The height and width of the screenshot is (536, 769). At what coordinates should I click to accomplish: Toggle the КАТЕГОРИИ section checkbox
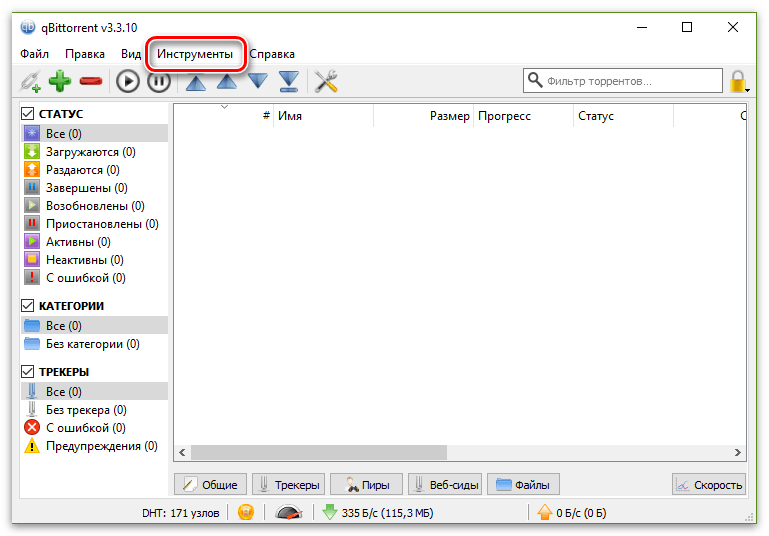27,306
